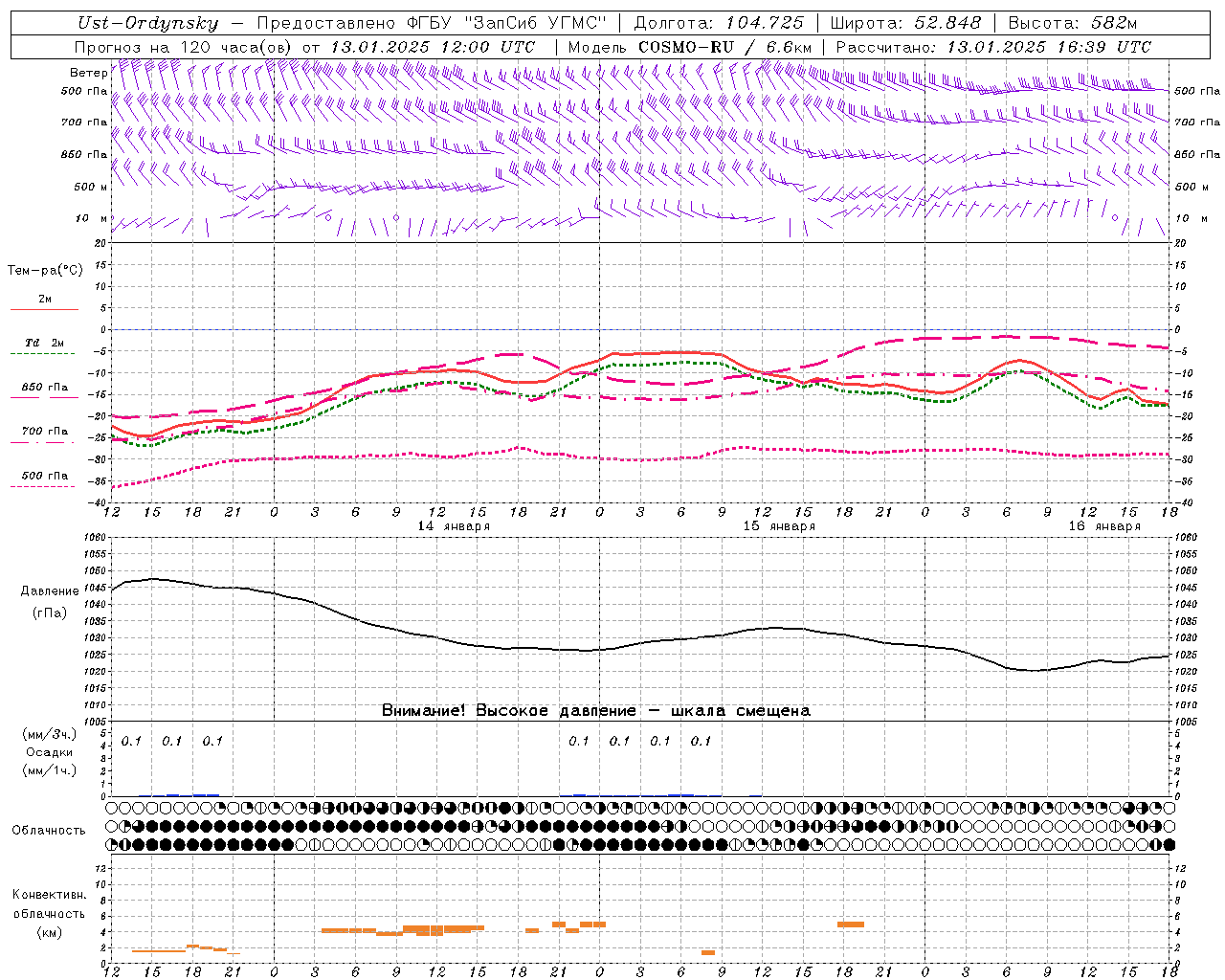Click the "16 января" date label

point(1104,526)
